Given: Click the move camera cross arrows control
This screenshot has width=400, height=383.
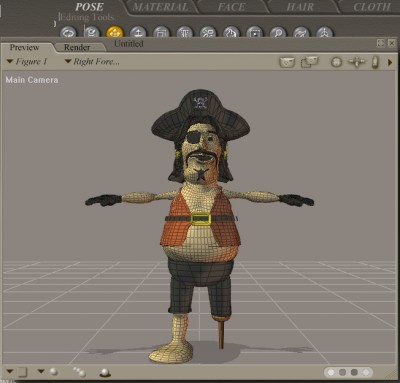Looking at the screenshot, I should tap(357, 62).
